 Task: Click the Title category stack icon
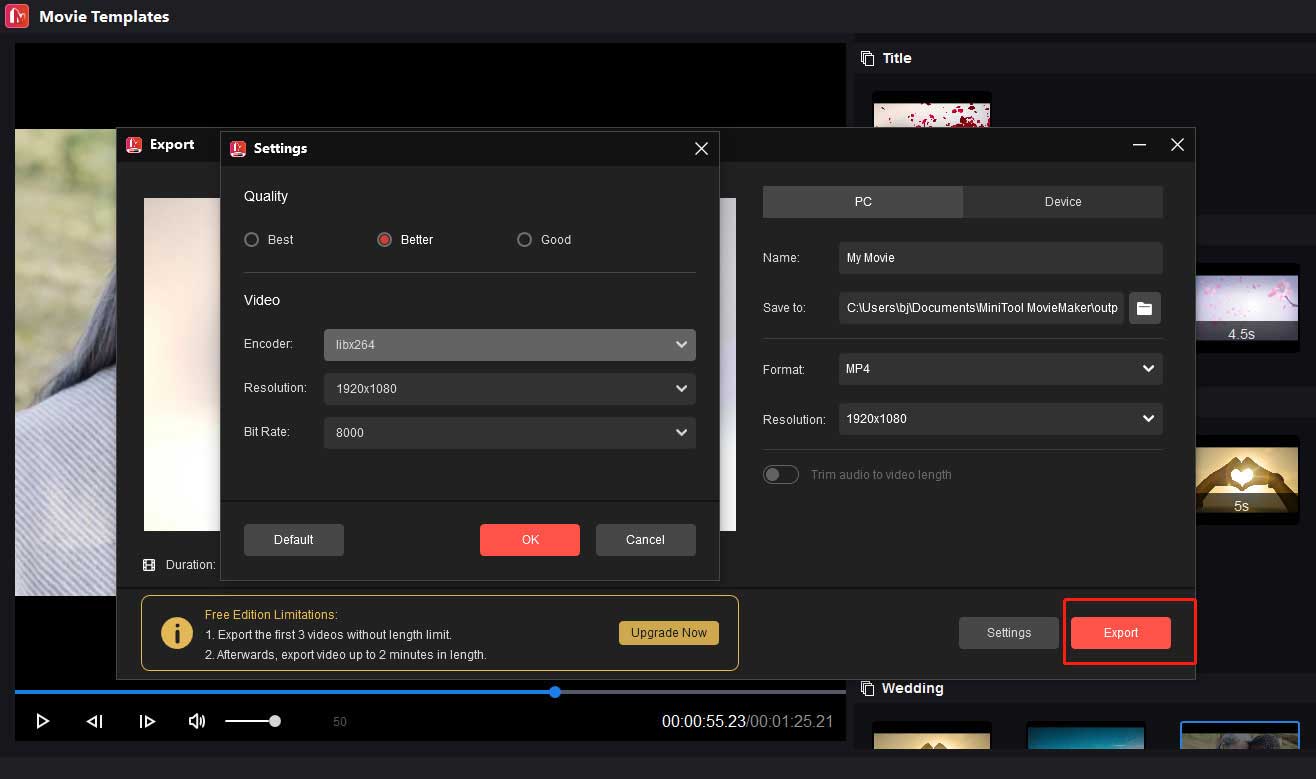point(867,58)
